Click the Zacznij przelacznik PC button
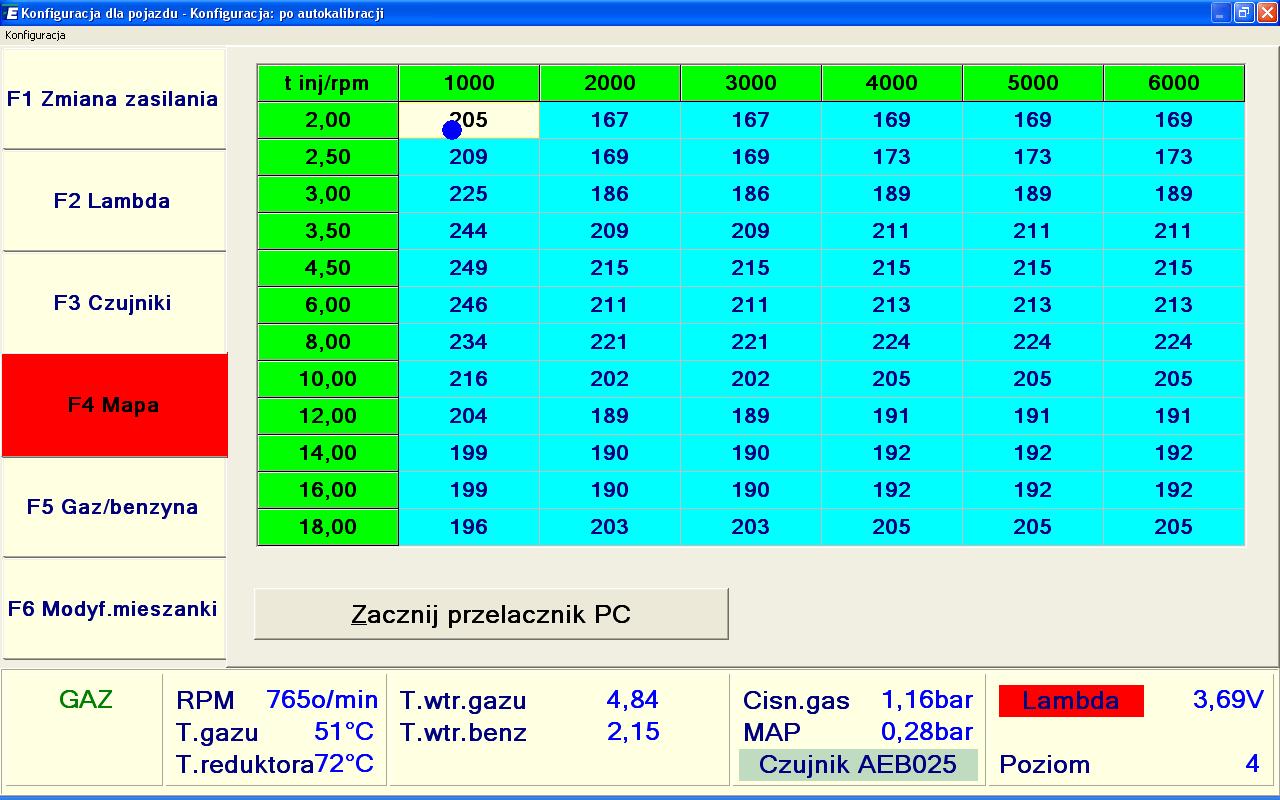1280x800 pixels. [491, 614]
